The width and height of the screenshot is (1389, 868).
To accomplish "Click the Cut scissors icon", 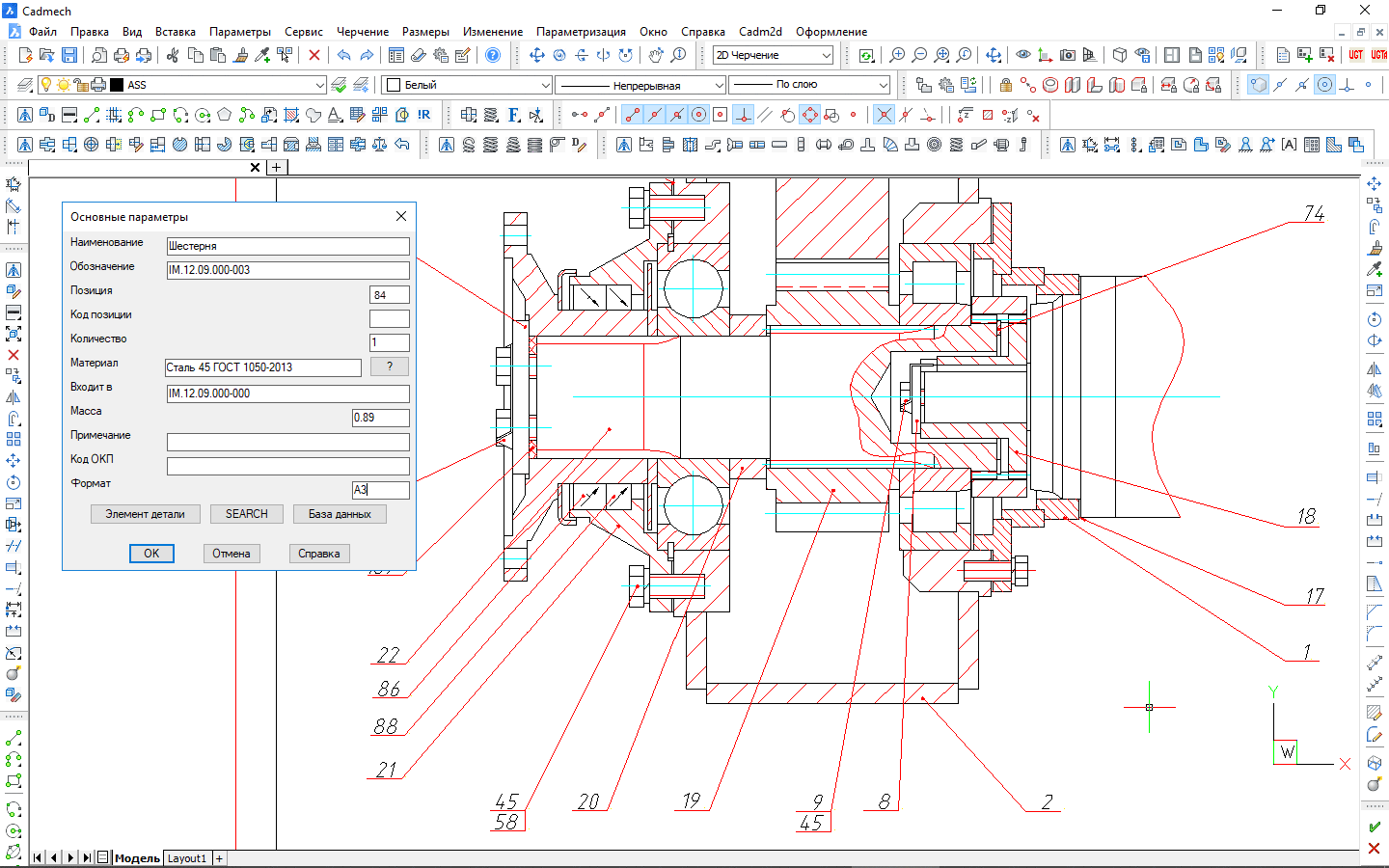I will [x=173, y=55].
